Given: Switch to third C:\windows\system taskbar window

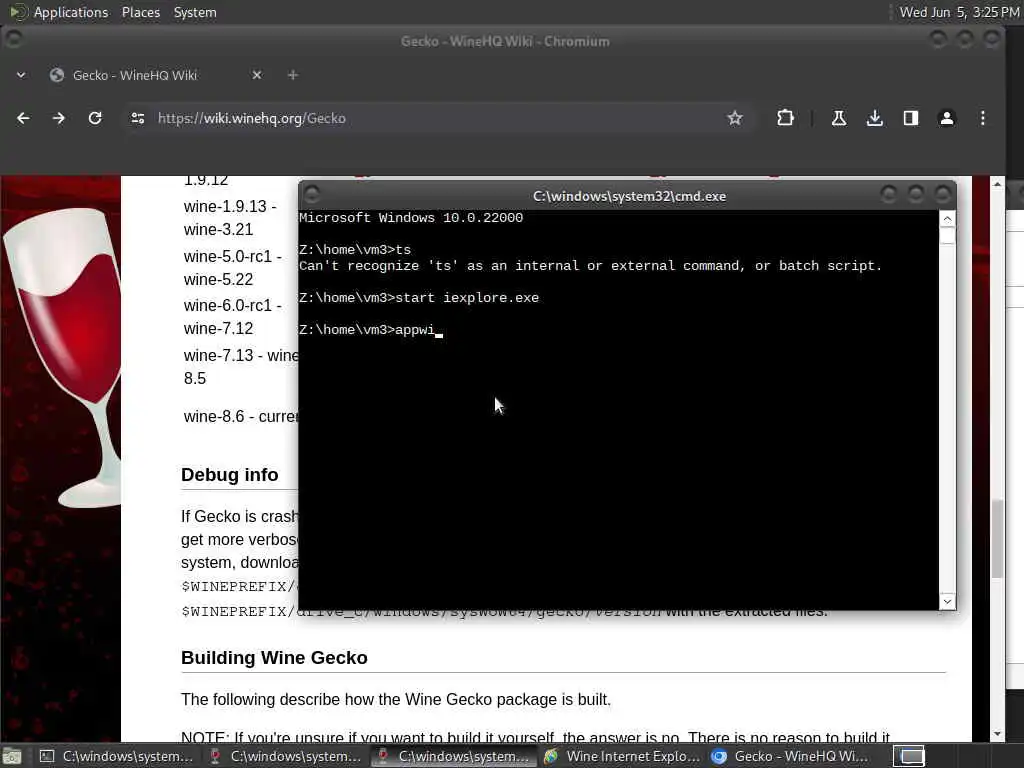Looking at the screenshot, I should click(x=453, y=756).
